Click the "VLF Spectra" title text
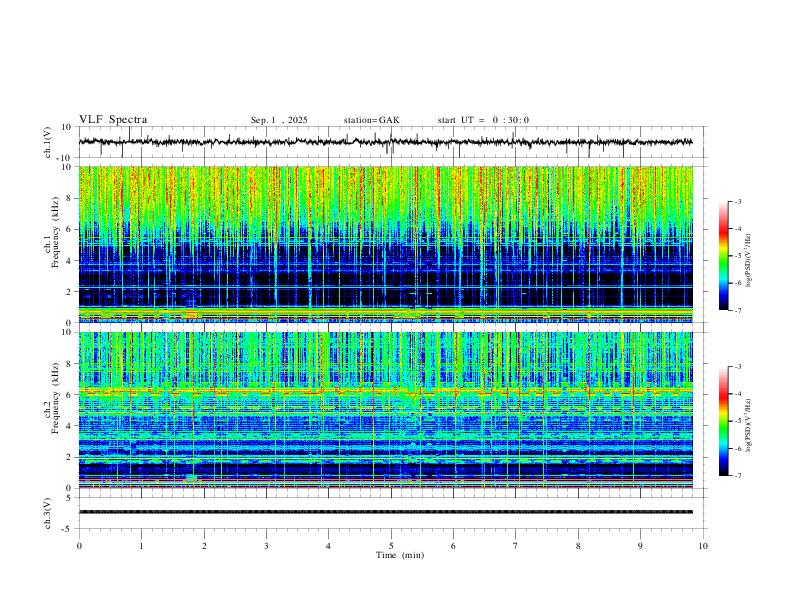The height and width of the screenshot is (612, 792). click(x=113, y=120)
